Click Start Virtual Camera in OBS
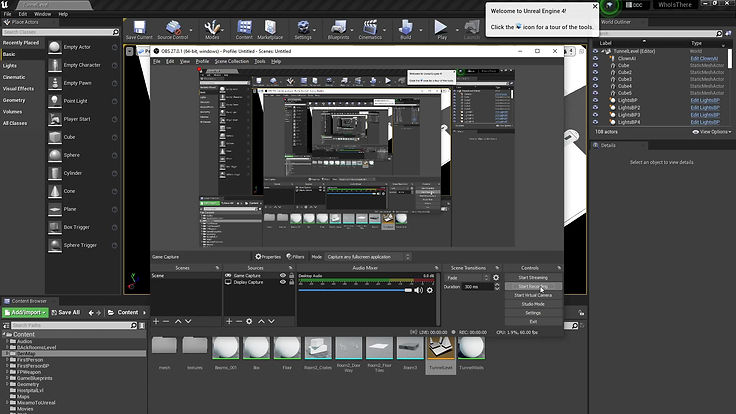 (533, 295)
